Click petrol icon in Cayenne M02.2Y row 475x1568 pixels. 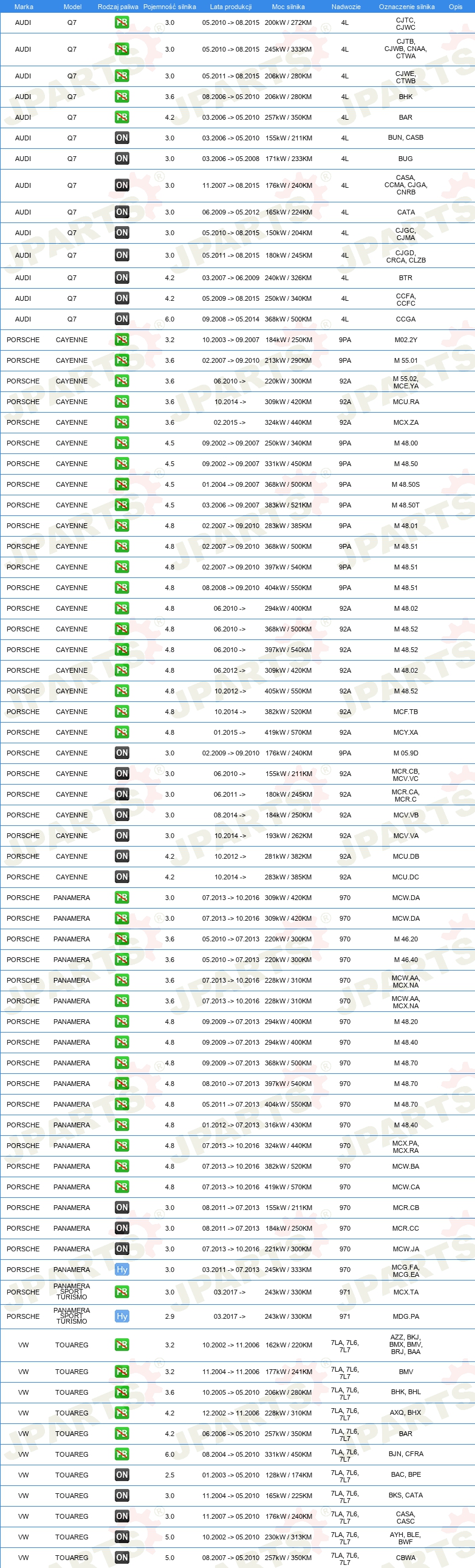tap(121, 340)
